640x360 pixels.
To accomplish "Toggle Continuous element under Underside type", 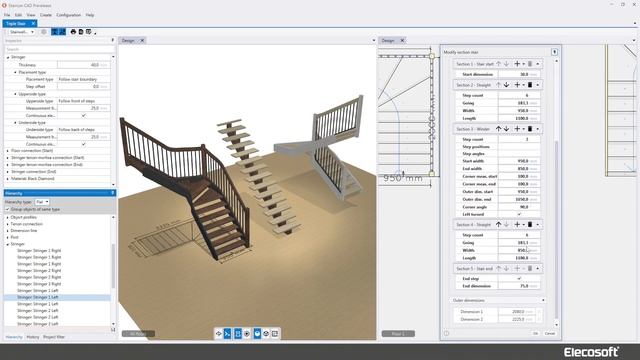I will [84, 144].
